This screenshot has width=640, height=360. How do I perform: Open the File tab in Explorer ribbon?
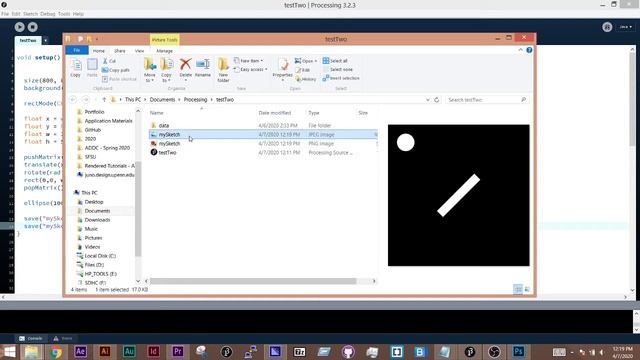point(77,50)
